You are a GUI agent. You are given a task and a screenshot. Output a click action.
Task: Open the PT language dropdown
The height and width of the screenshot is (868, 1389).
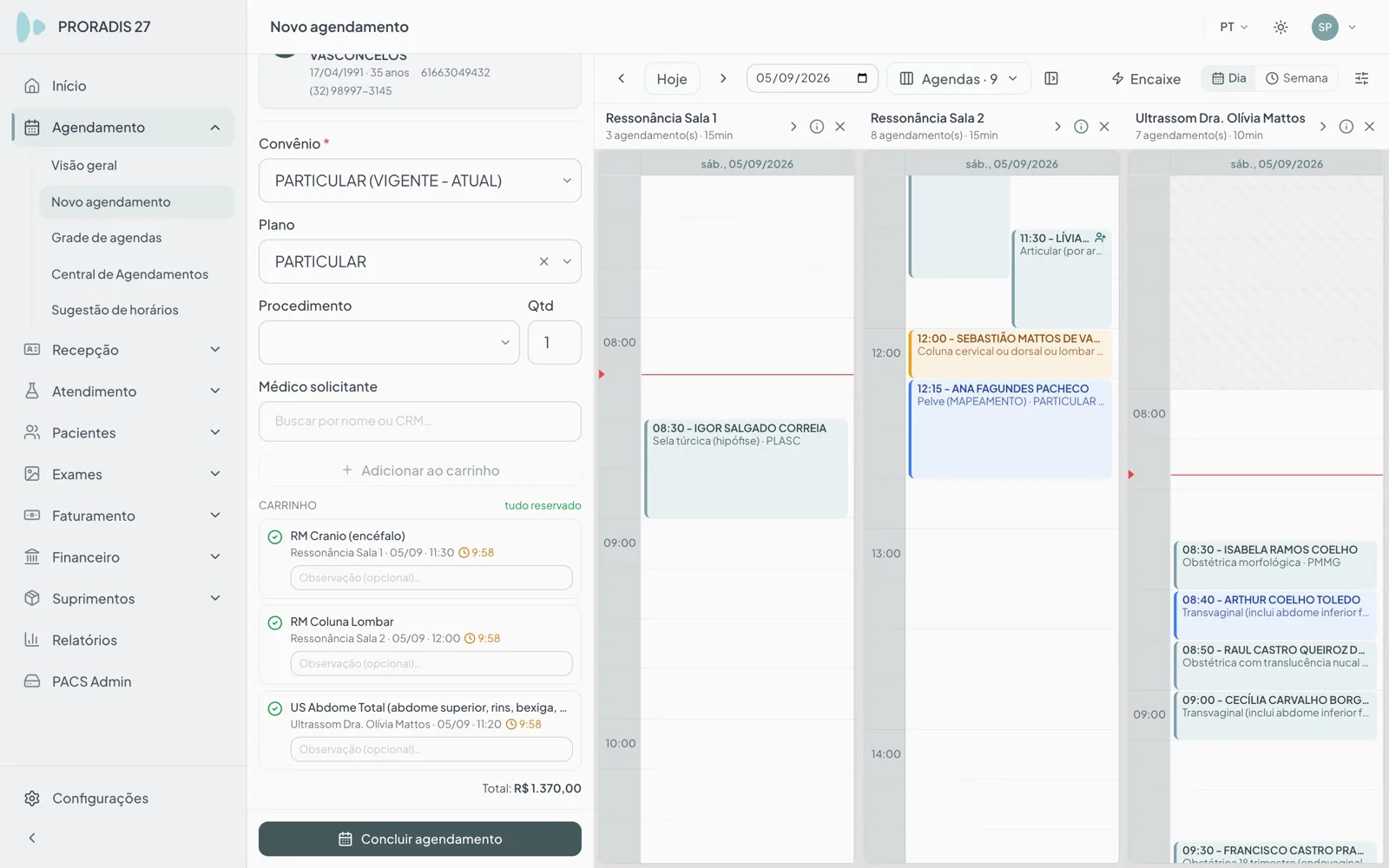(1234, 27)
